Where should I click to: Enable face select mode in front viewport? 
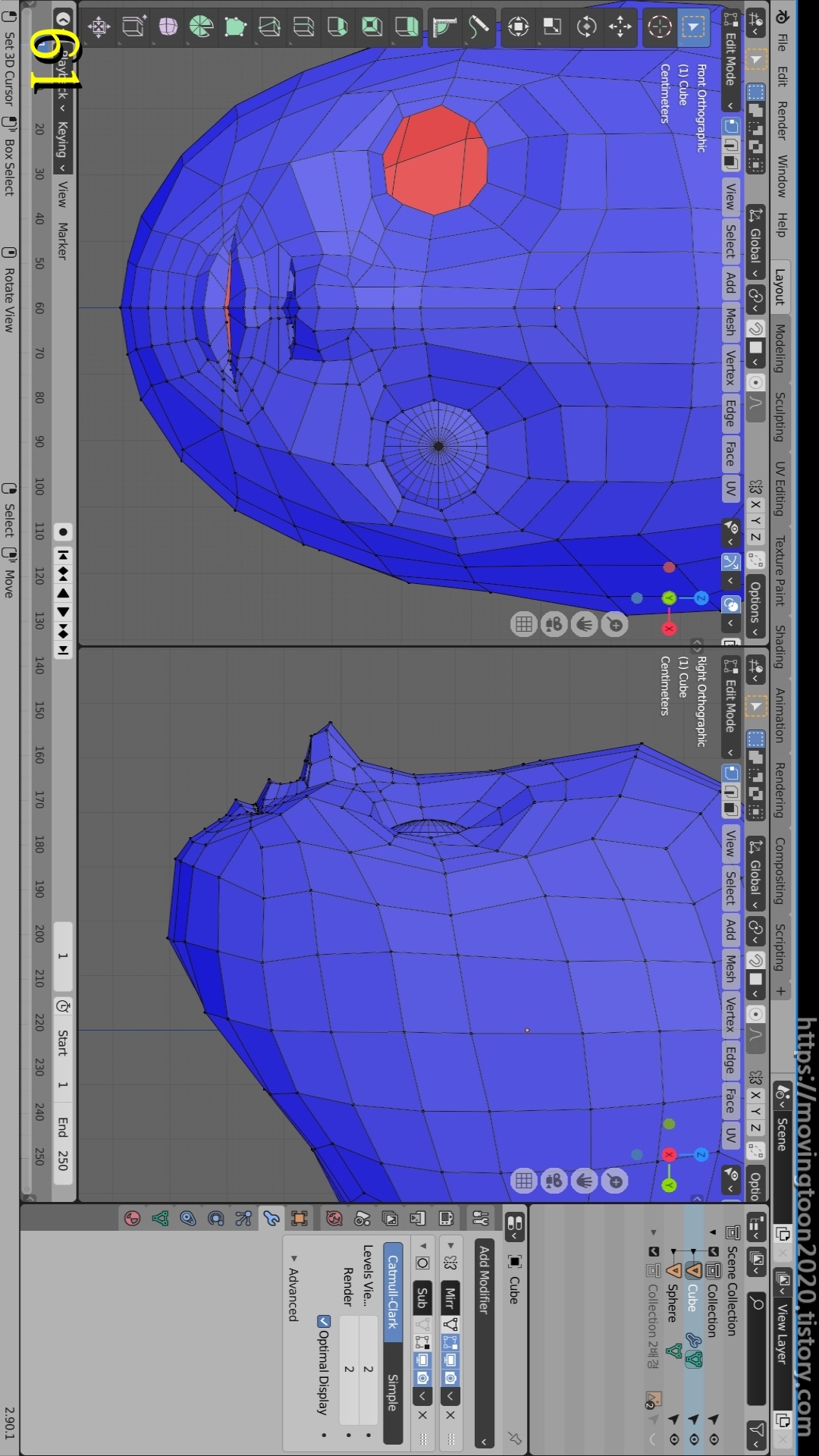coord(730,162)
